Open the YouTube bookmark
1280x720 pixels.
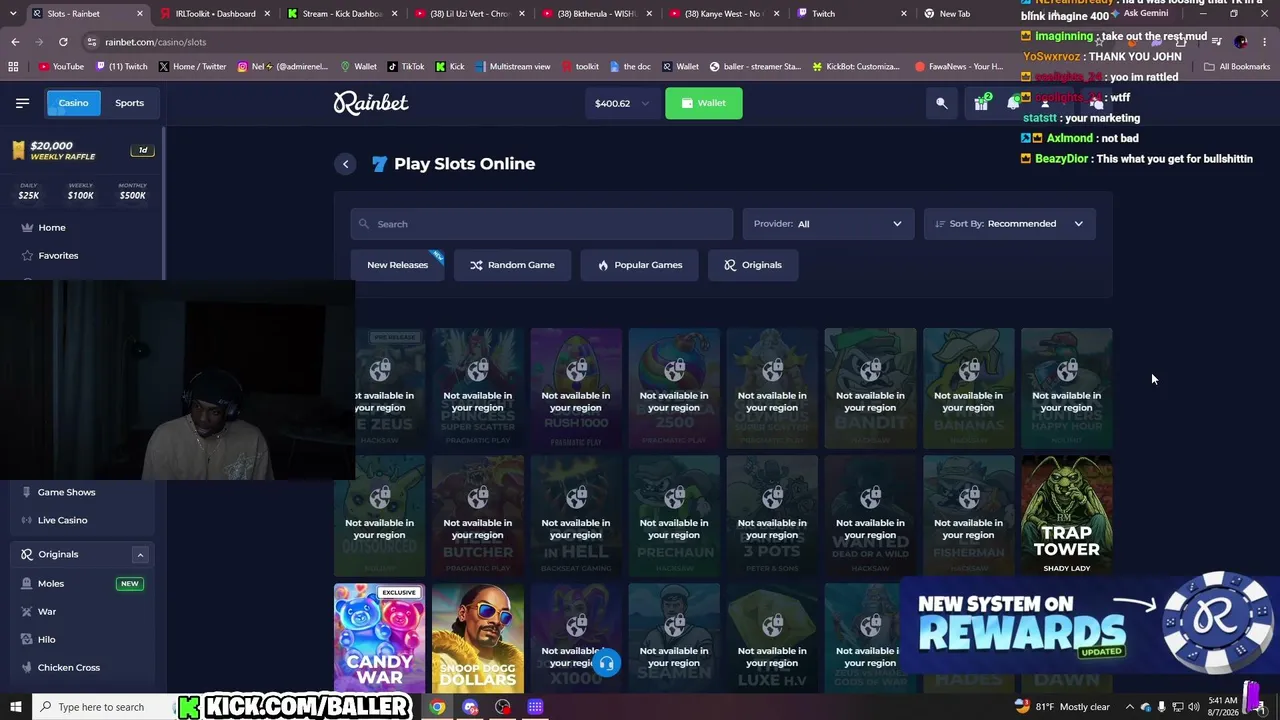pyautogui.click(x=61, y=67)
